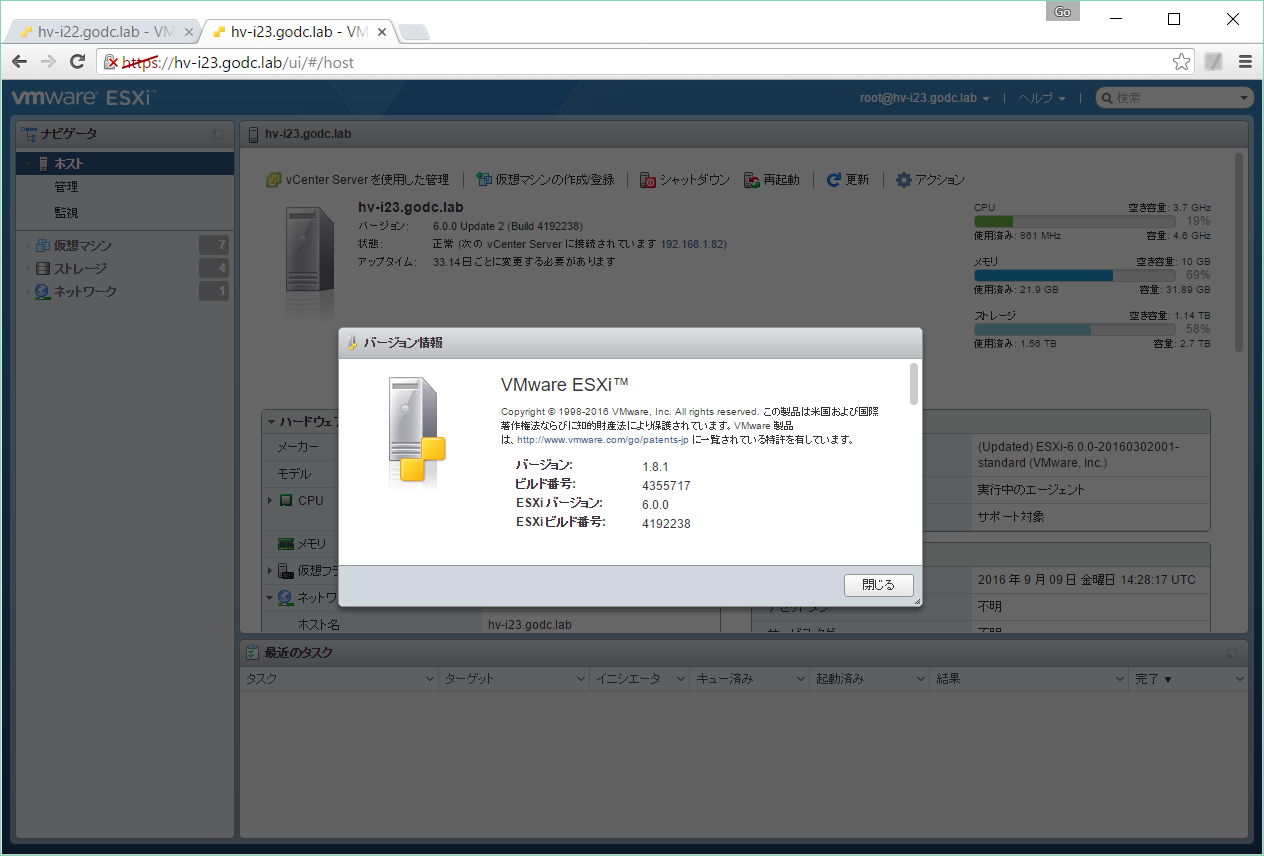
Task: Click the browser address bar
Action: (x=647, y=62)
